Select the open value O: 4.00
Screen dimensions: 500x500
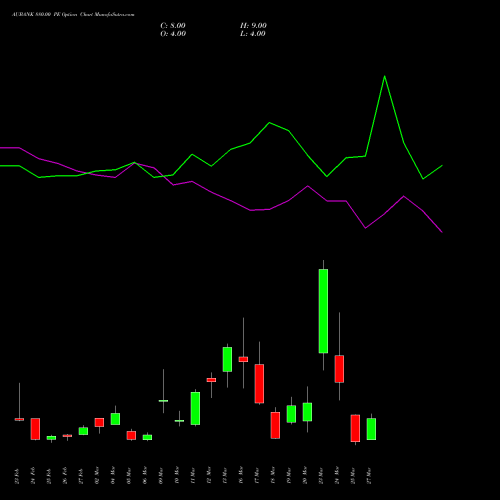pos(173,34)
